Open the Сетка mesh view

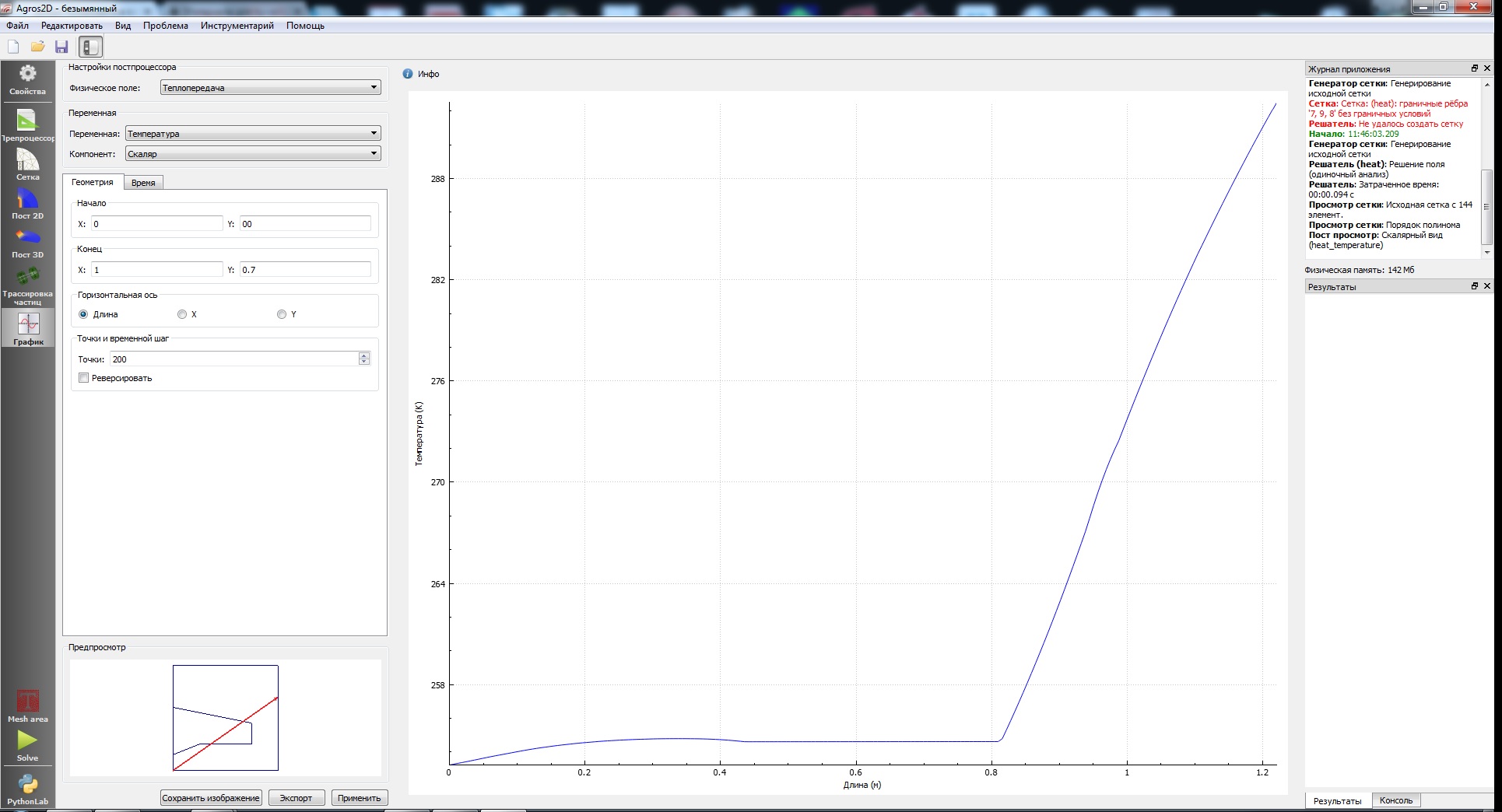click(x=27, y=164)
